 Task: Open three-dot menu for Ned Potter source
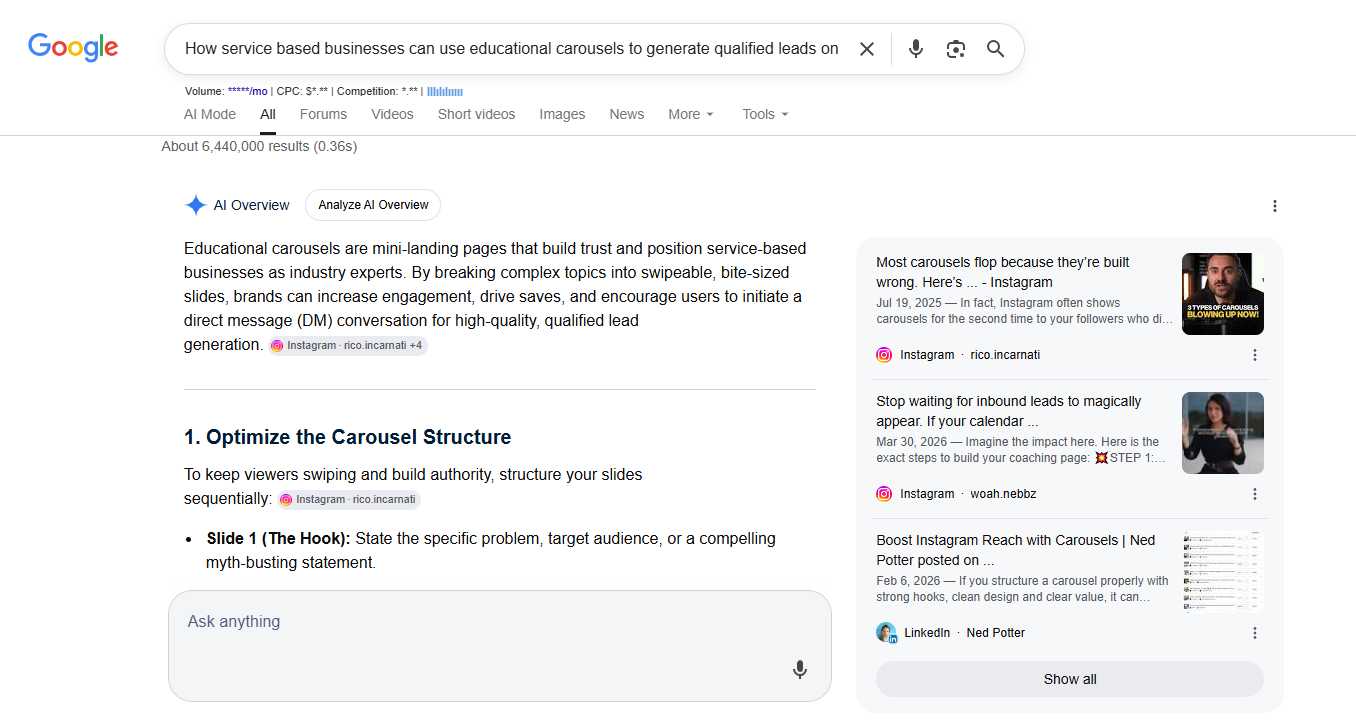1255,633
